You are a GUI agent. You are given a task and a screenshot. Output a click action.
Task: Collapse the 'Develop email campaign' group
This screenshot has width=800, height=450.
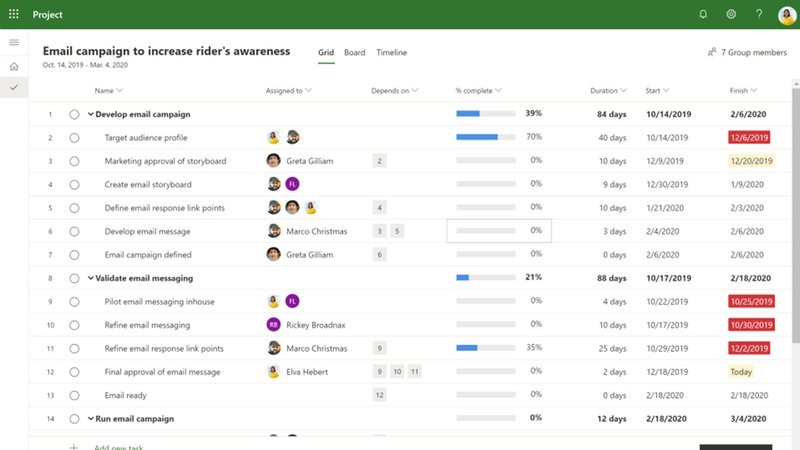[x=90, y=114]
